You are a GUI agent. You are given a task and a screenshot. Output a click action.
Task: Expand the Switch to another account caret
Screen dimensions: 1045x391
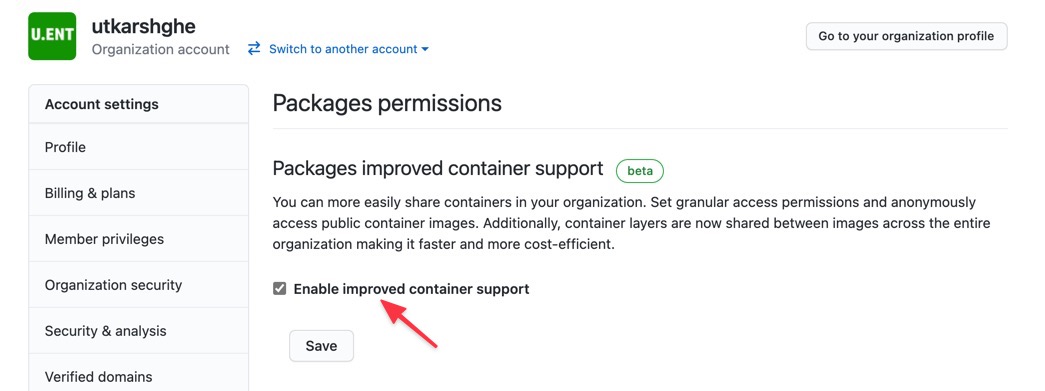click(425, 49)
